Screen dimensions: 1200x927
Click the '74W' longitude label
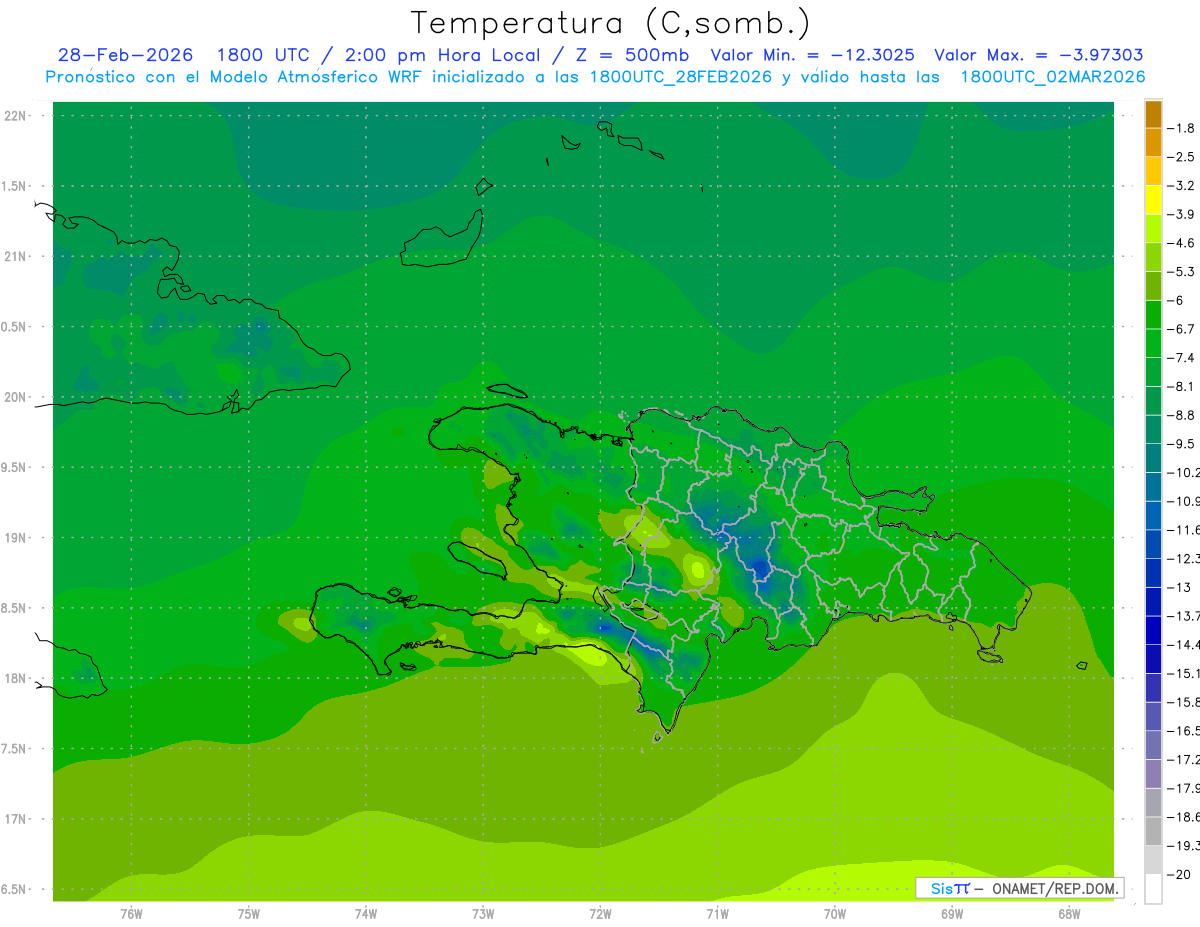pos(366,914)
